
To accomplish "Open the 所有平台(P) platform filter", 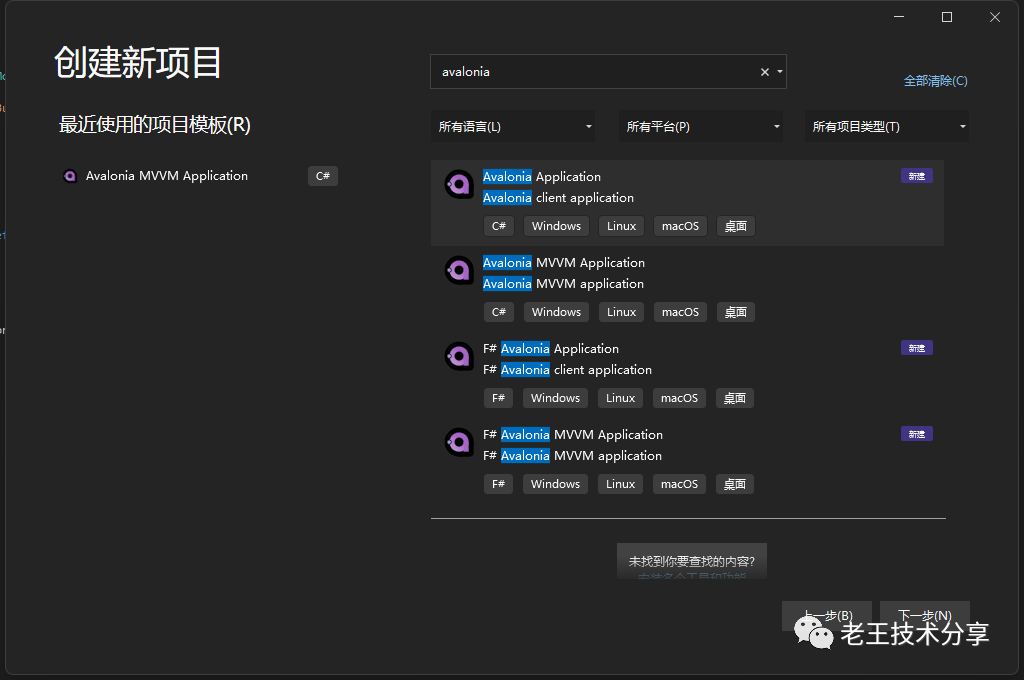I will tap(701, 127).
